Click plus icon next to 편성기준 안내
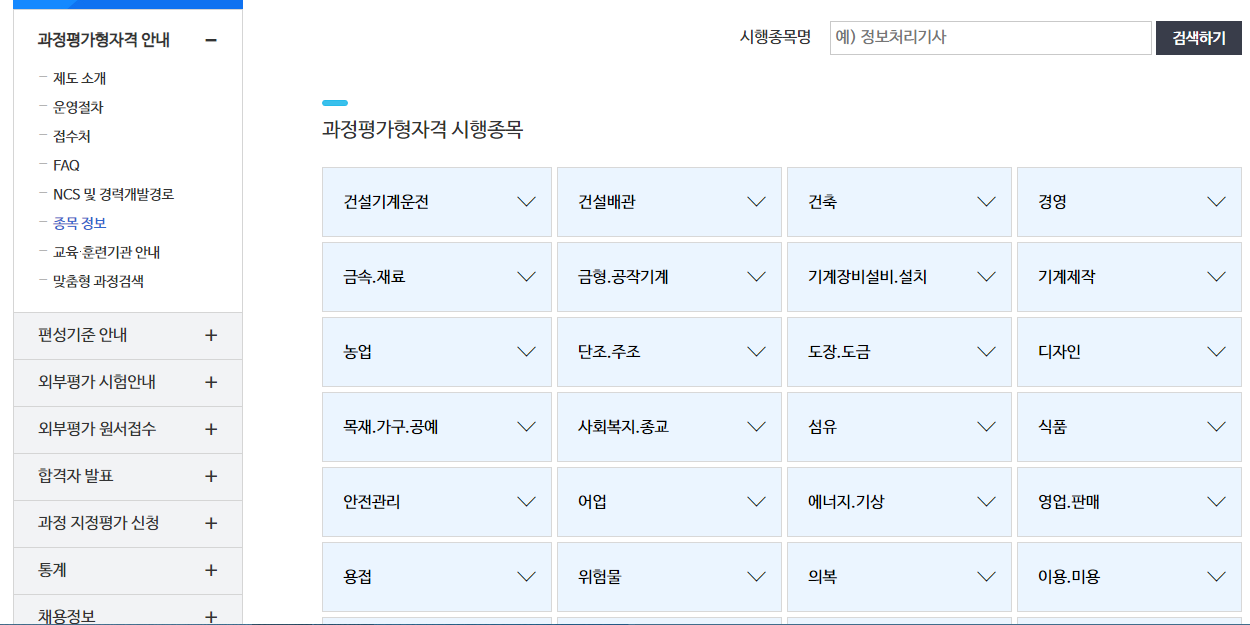This screenshot has width=1250, height=625. [x=211, y=335]
